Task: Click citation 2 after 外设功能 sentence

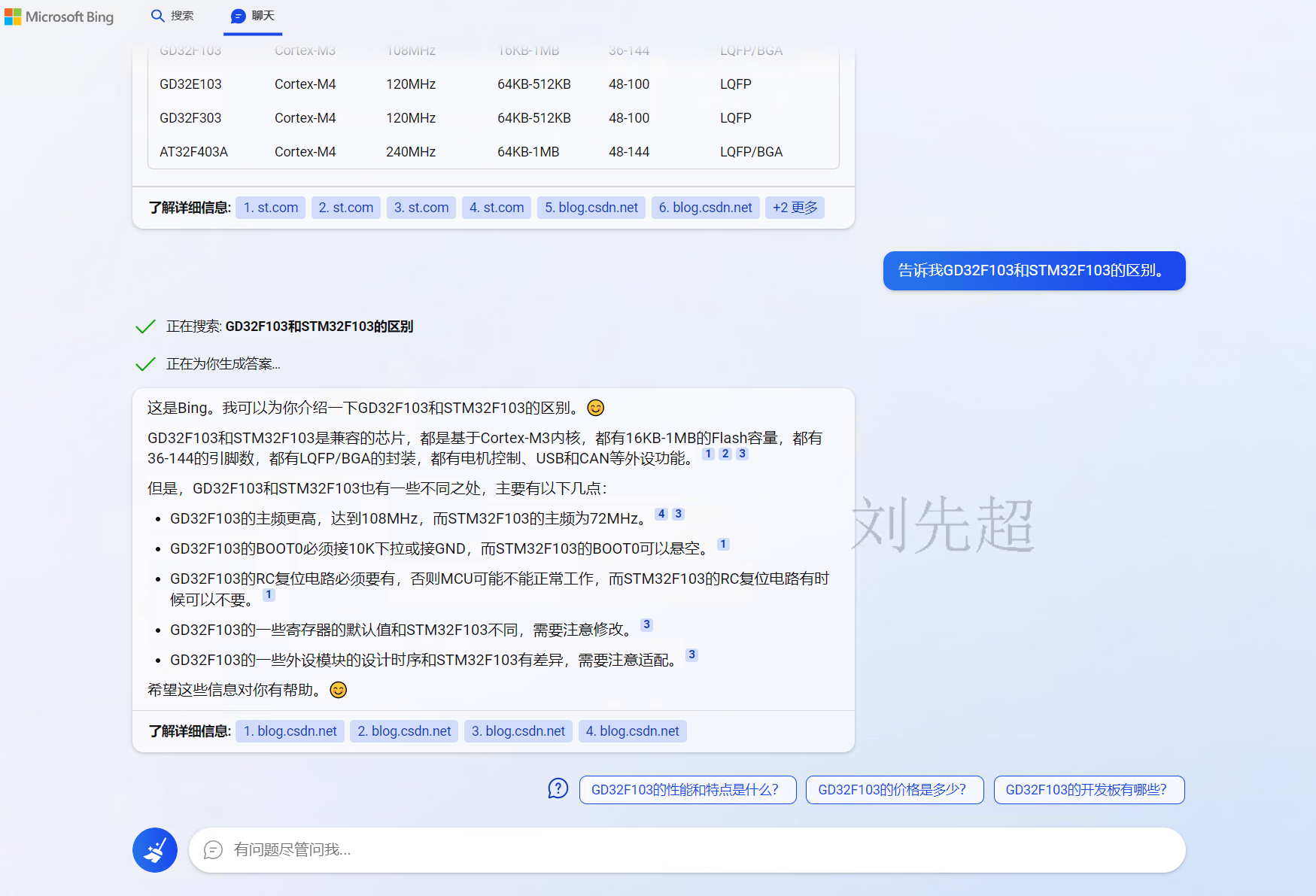Action: tap(725, 454)
